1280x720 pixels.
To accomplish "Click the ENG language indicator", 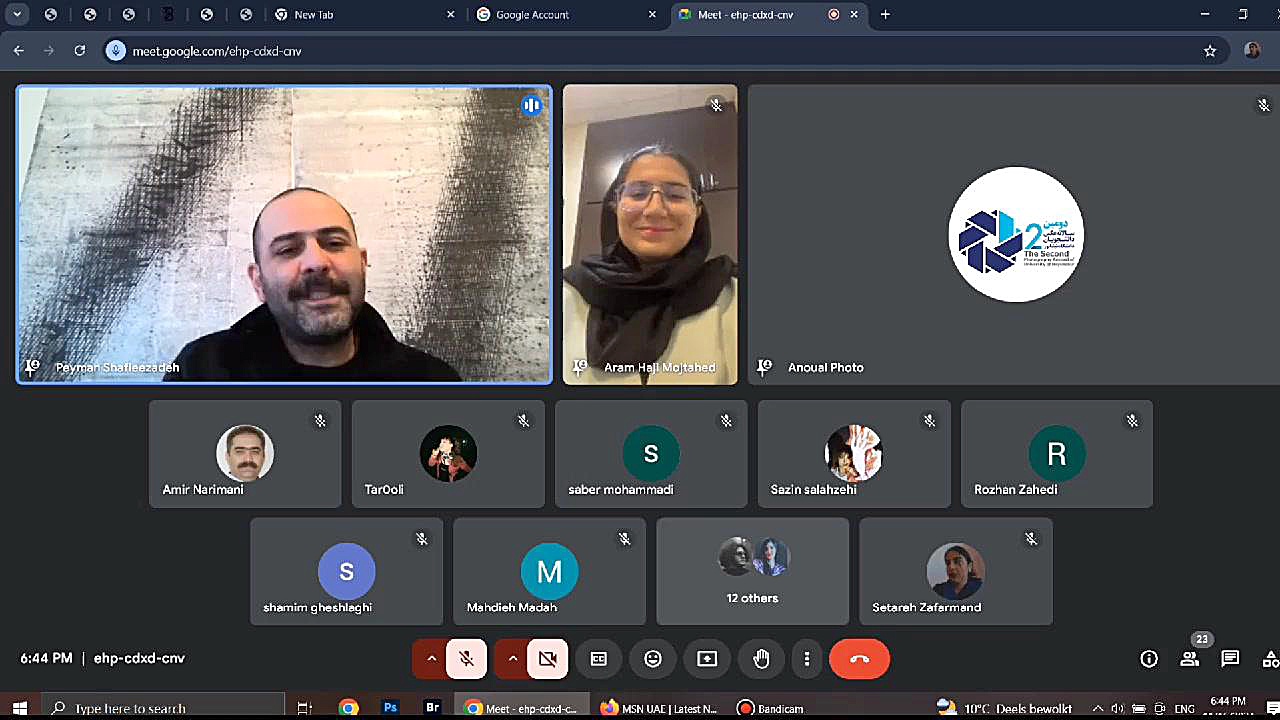I will [x=1184, y=708].
